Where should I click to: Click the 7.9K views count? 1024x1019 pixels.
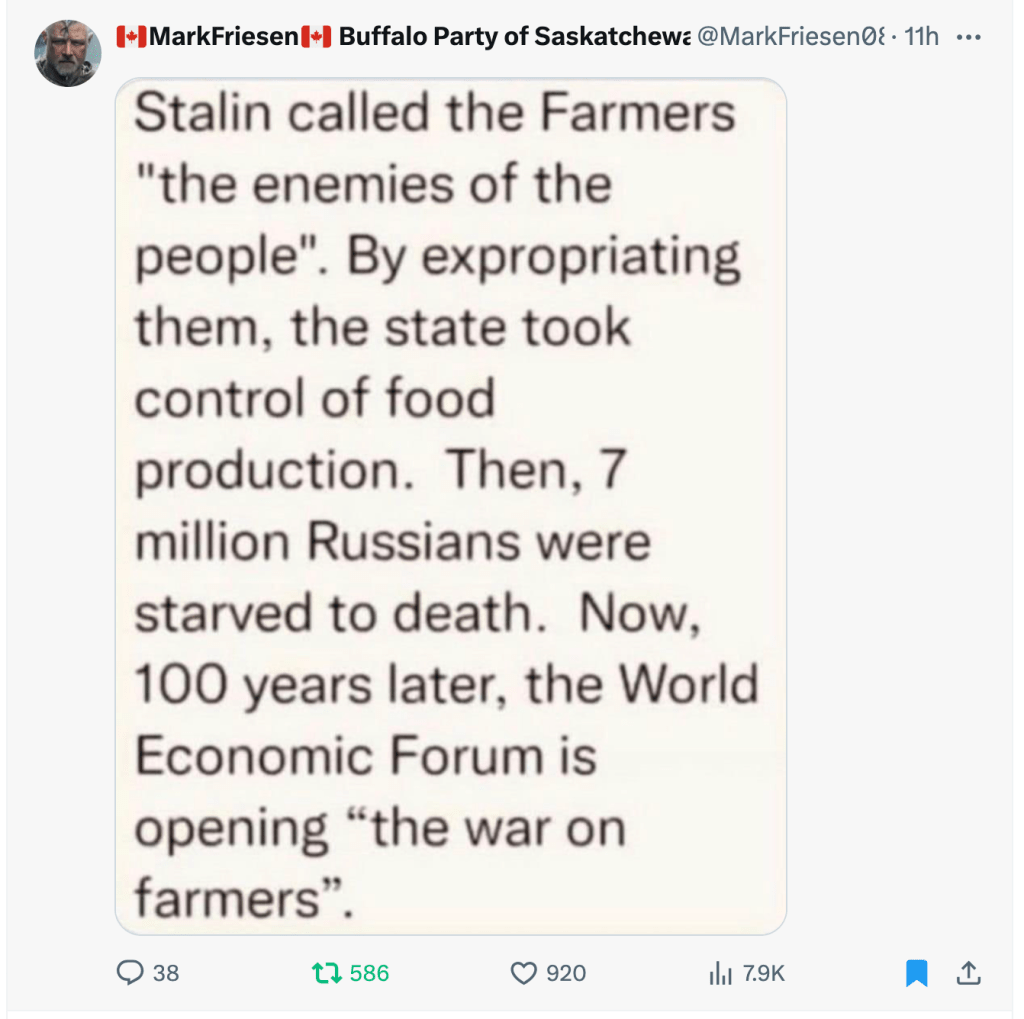[763, 972]
